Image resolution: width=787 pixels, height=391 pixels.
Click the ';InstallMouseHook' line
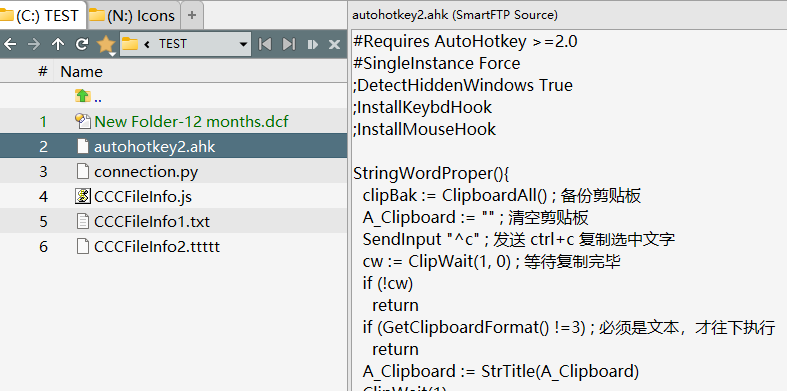(425, 129)
